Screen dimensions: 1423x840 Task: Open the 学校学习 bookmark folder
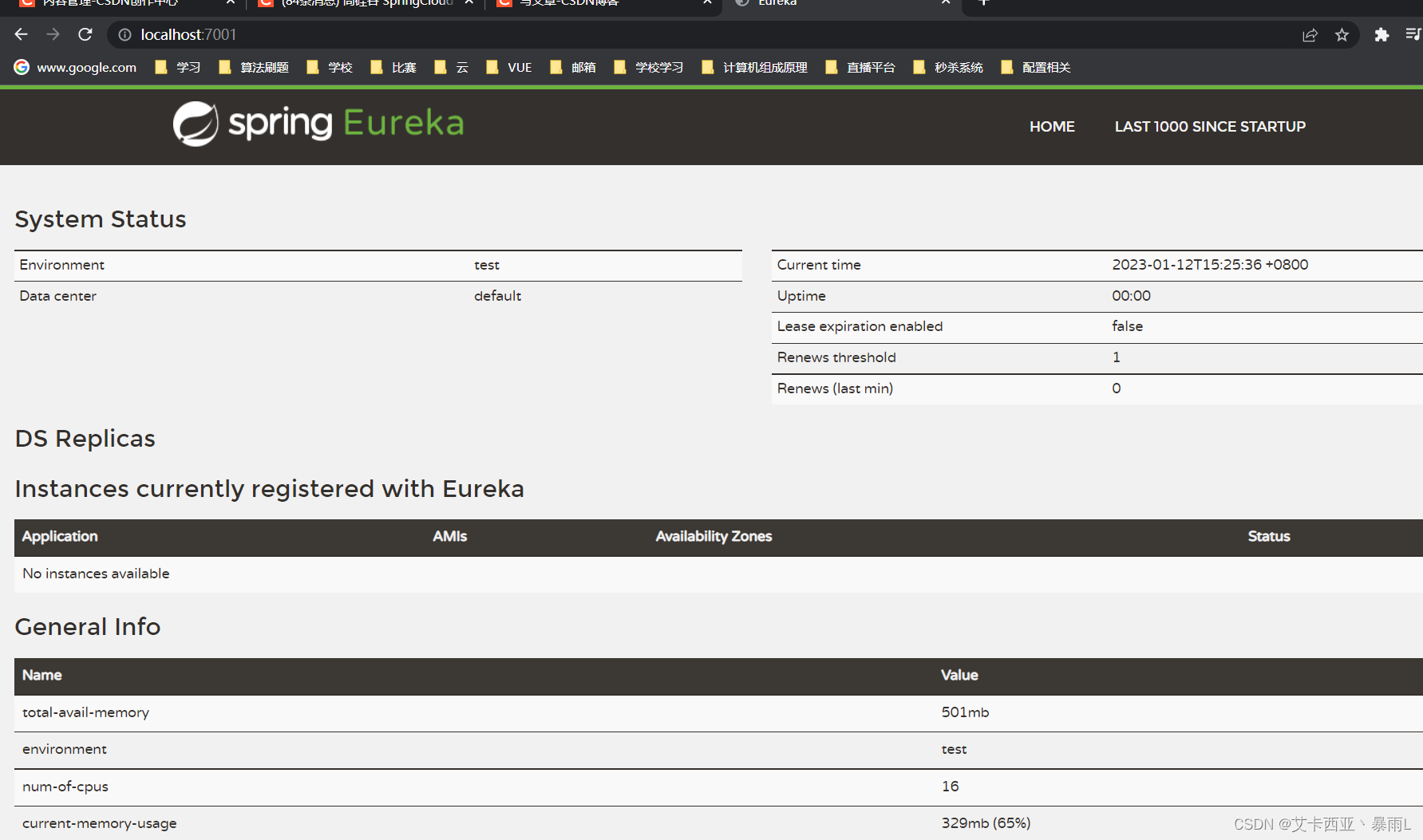point(649,67)
